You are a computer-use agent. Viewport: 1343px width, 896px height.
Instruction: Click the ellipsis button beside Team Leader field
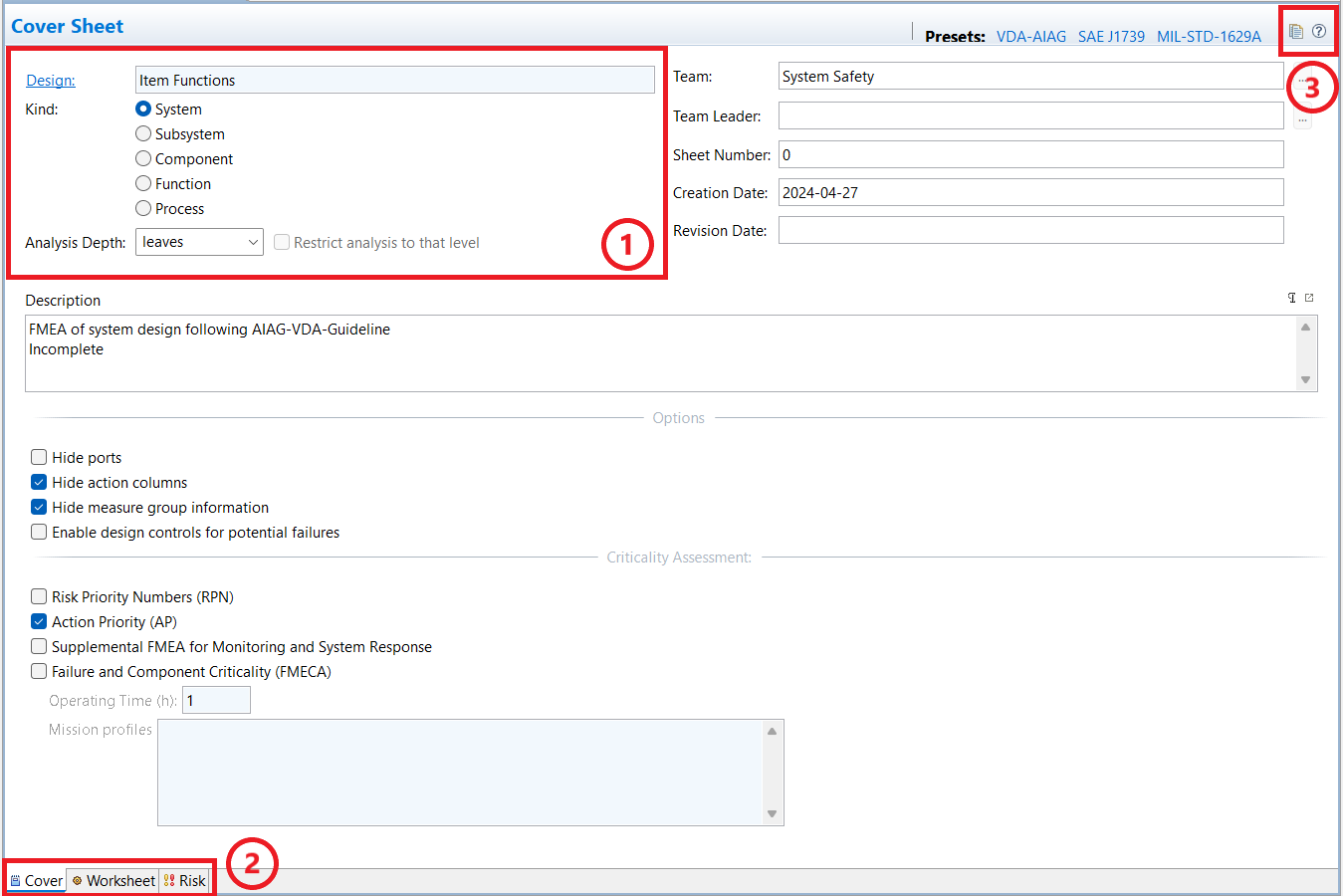(x=1302, y=118)
